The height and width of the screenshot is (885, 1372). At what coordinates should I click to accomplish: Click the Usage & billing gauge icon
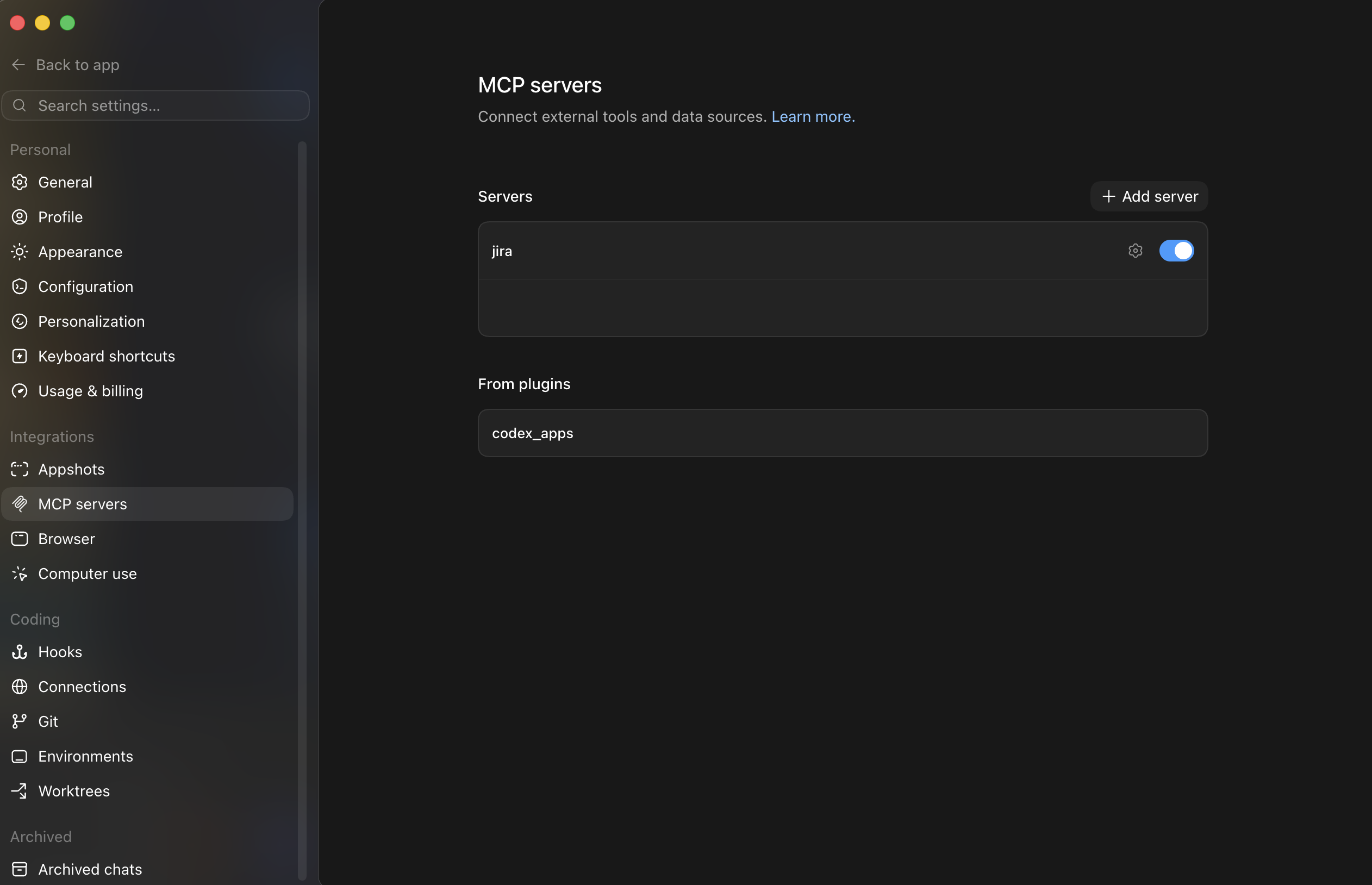(20, 391)
